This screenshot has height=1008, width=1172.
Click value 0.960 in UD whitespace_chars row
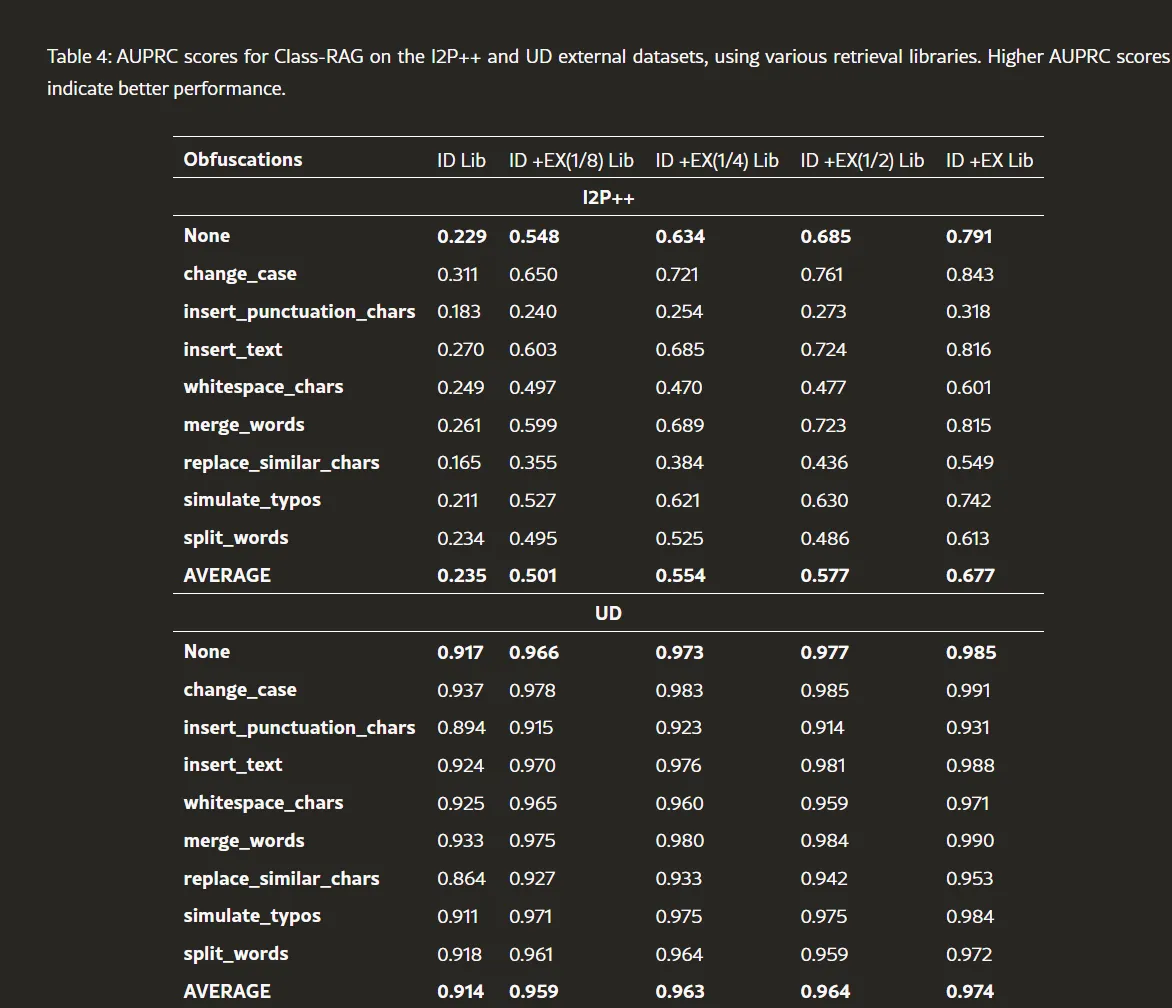679,804
